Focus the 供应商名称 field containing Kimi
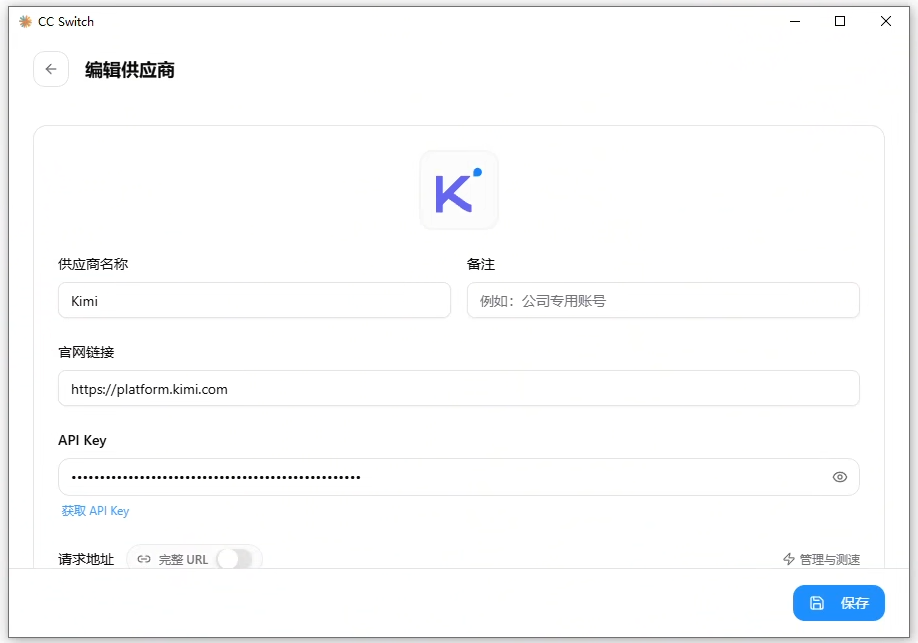 254,300
